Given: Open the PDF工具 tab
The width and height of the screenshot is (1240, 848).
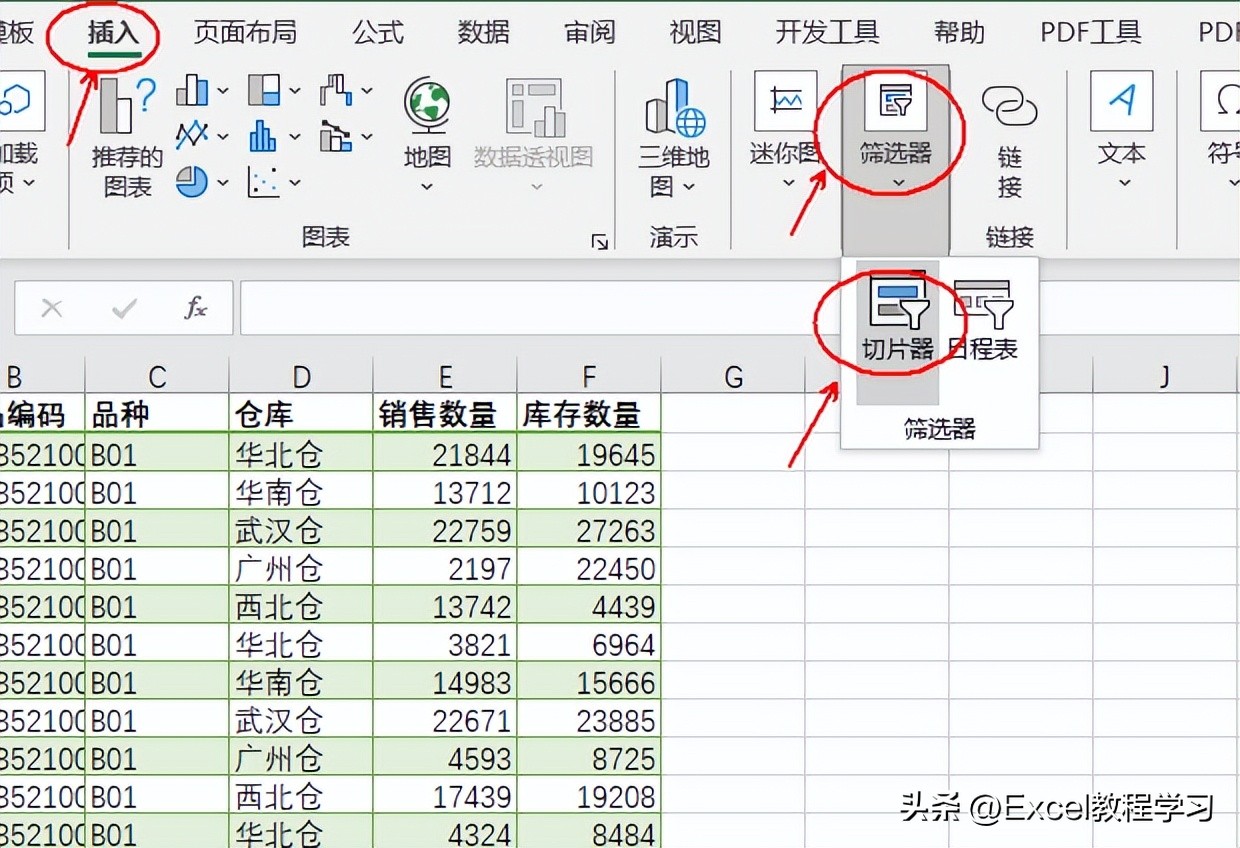Looking at the screenshot, I should tap(1091, 32).
